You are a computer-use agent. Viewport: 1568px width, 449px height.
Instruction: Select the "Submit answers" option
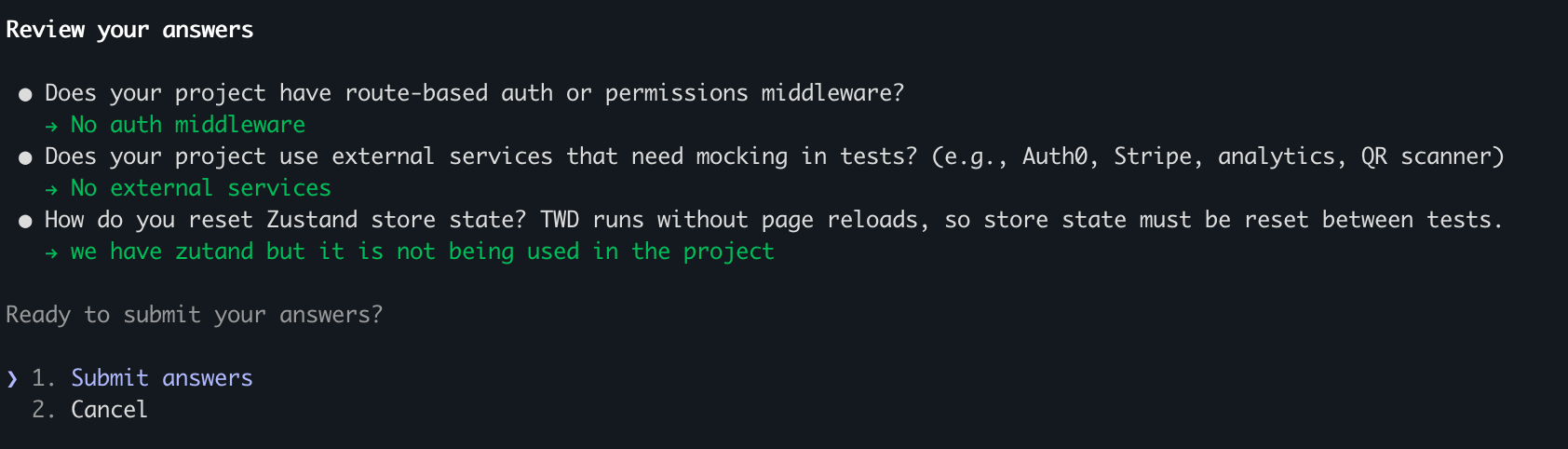pos(161,378)
